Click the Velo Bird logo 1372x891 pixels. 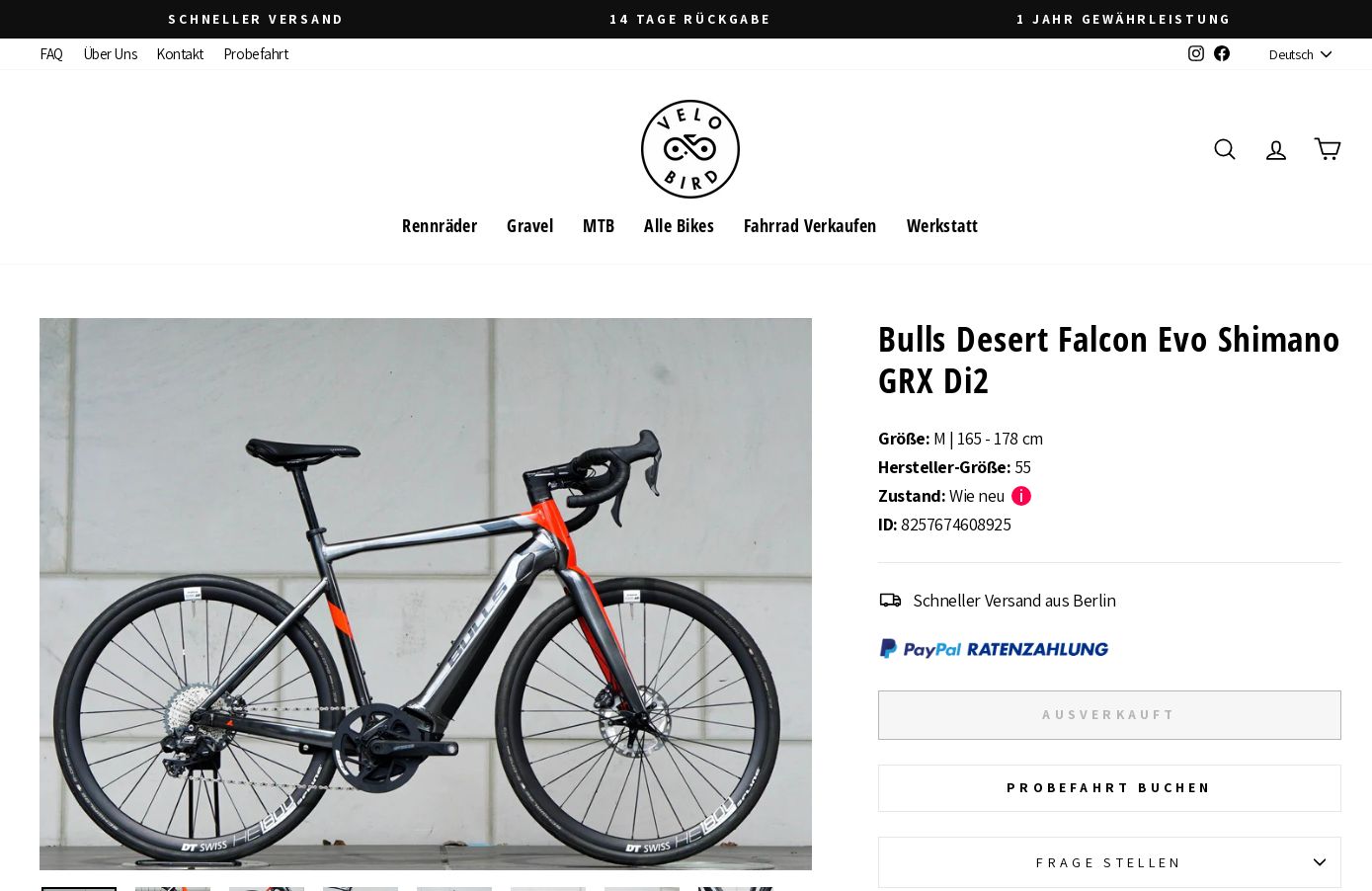coord(690,149)
